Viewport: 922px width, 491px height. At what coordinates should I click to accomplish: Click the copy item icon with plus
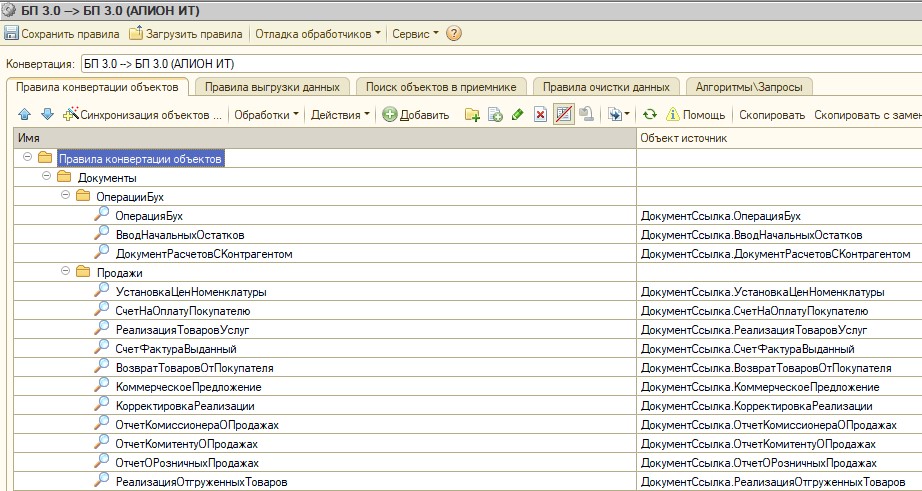pyautogui.click(x=495, y=115)
